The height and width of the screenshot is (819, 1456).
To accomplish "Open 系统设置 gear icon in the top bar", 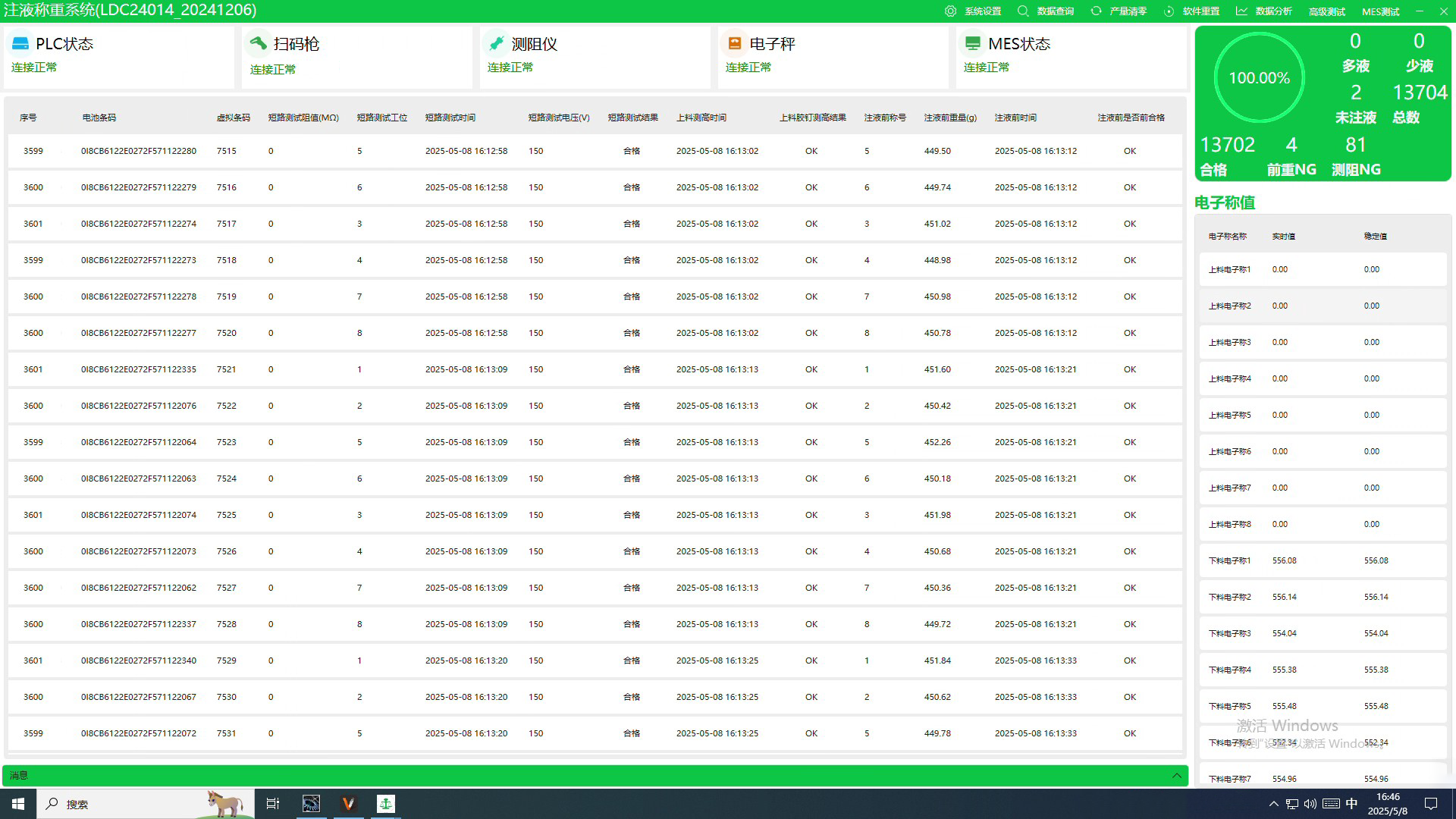I will 950,11.
